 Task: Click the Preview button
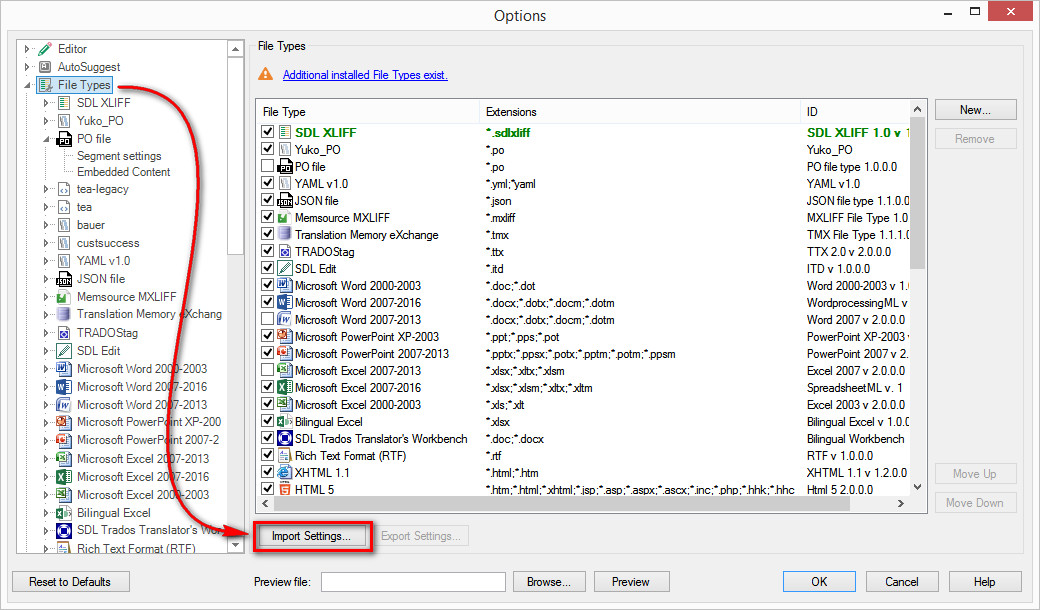click(631, 581)
